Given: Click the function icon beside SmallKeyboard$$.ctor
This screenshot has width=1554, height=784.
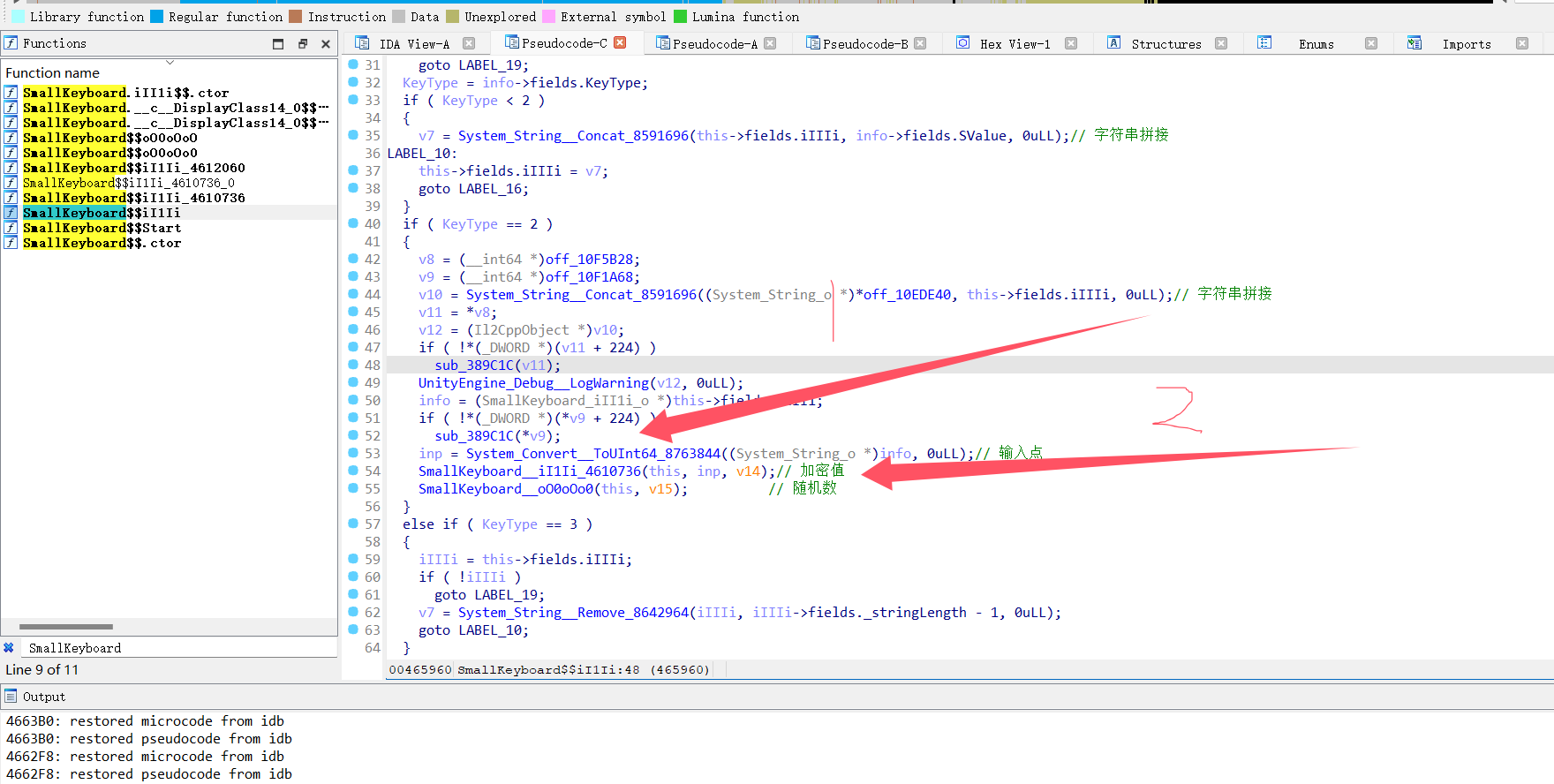Looking at the screenshot, I should click(11, 243).
